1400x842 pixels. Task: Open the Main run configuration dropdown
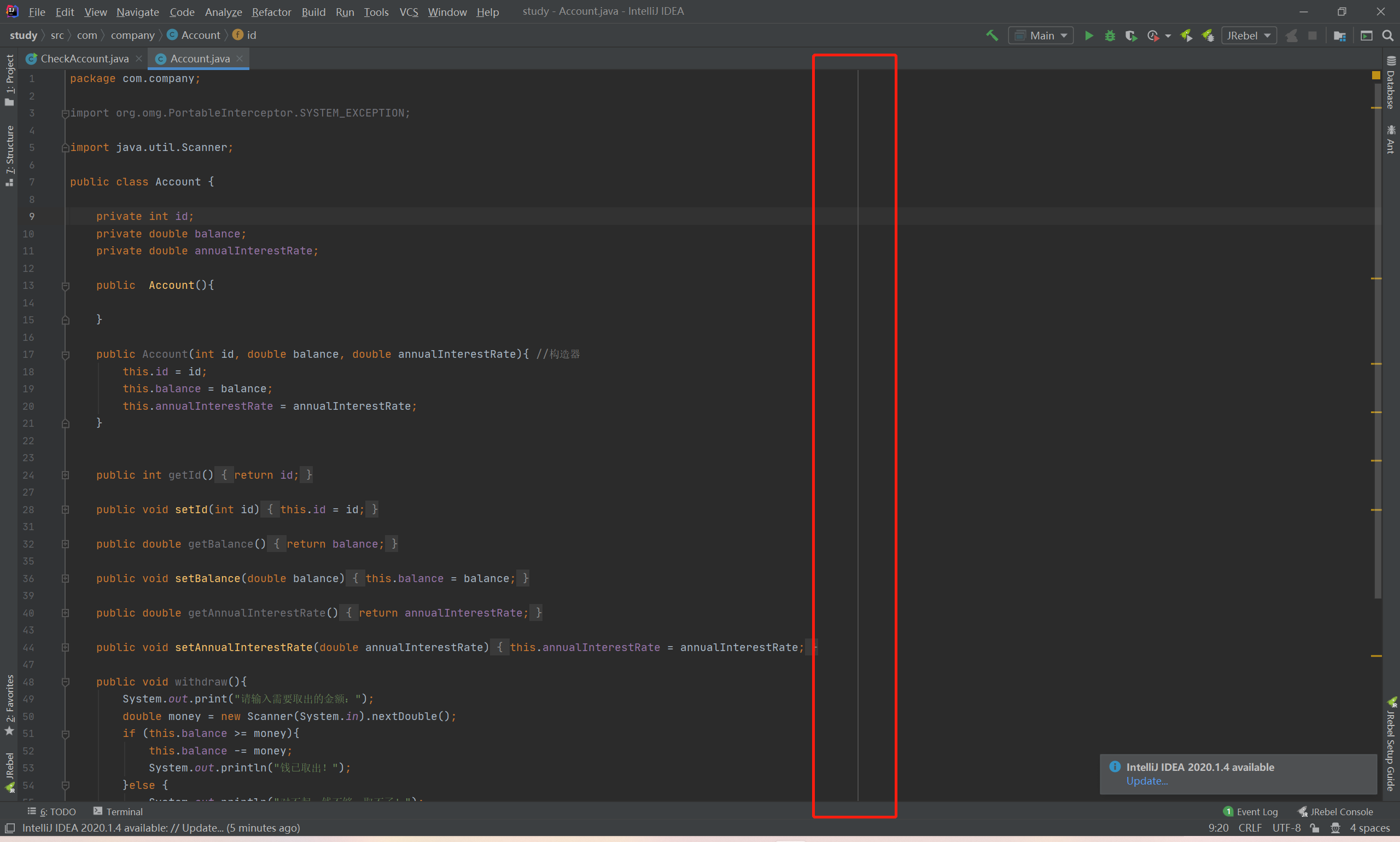coord(1041,35)
